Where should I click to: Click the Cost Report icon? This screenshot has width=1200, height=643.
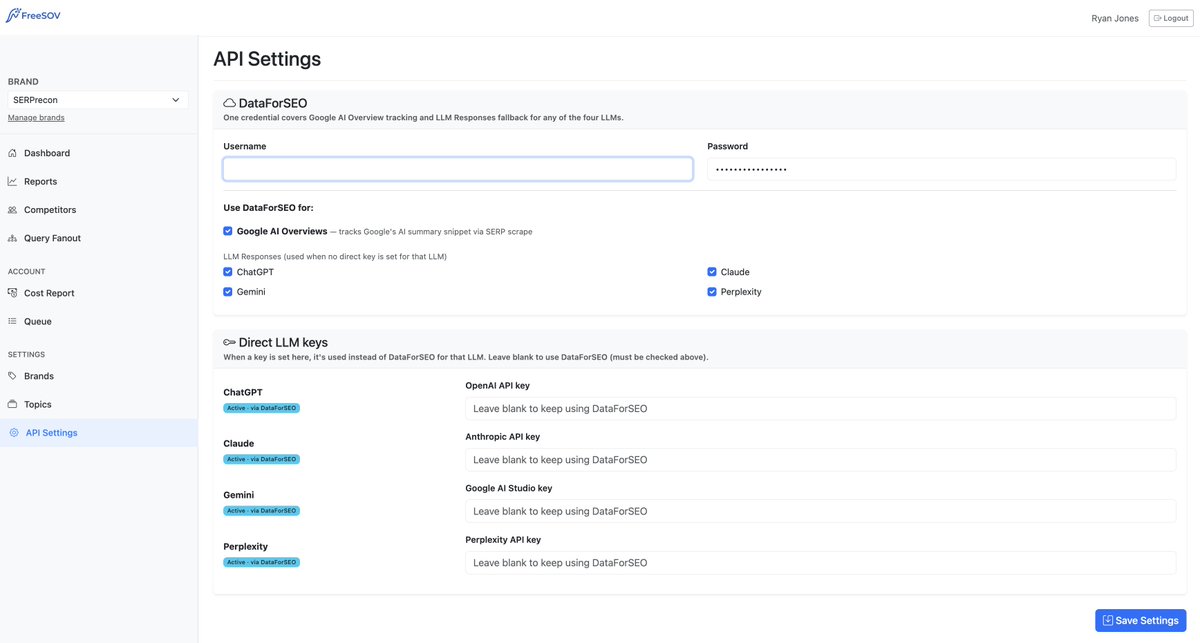13,293
